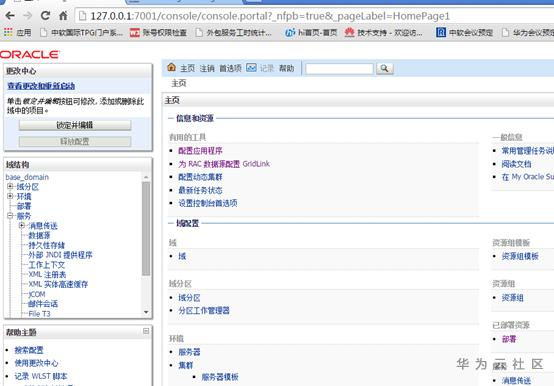
Task: Expand the 环境 tree node
Action: coord(10,196)
